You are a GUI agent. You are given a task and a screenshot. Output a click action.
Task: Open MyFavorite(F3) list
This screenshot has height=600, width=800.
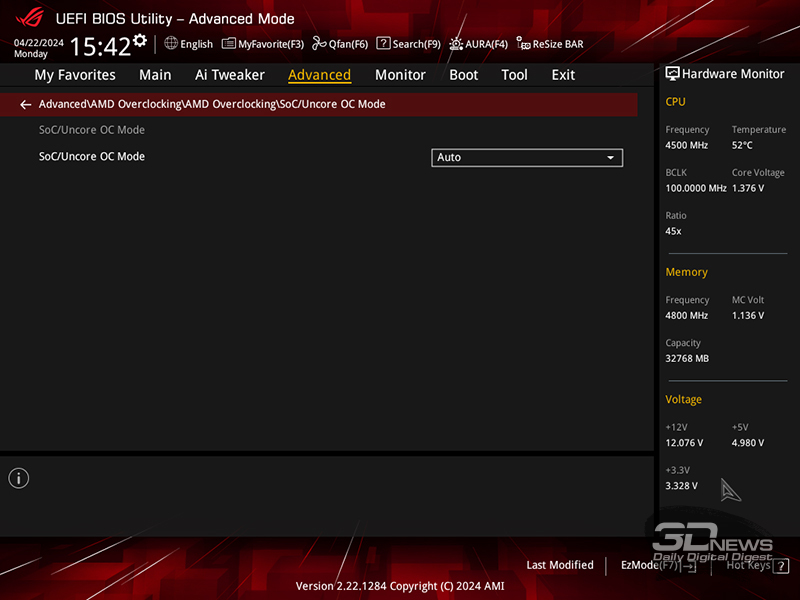(263, 44)
